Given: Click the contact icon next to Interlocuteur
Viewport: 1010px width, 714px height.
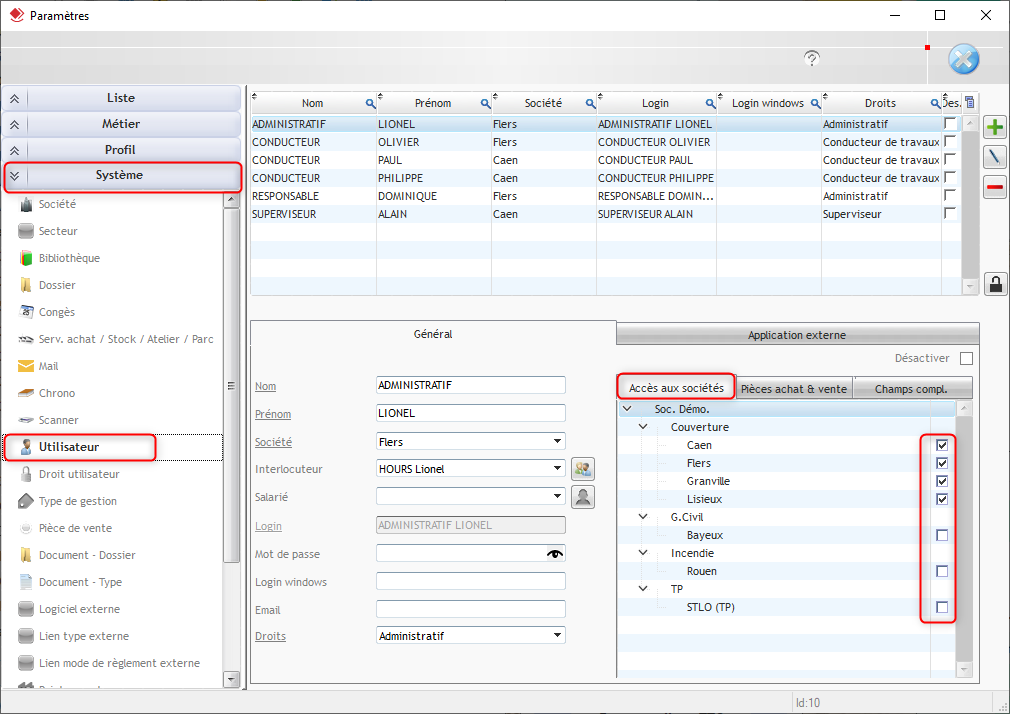Looking at the screenshot, I should pos(582,469).
